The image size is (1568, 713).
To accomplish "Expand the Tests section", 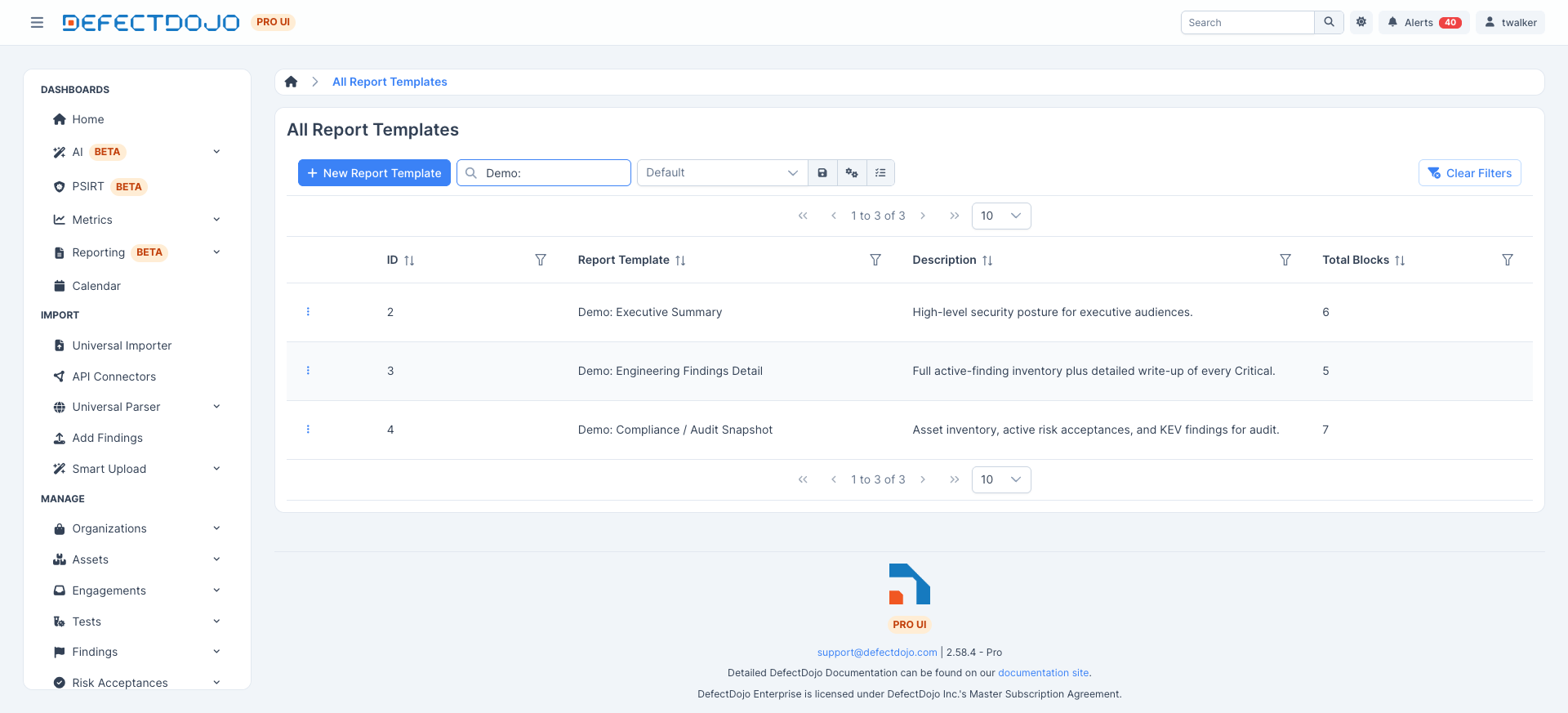I will pos(216,622).
